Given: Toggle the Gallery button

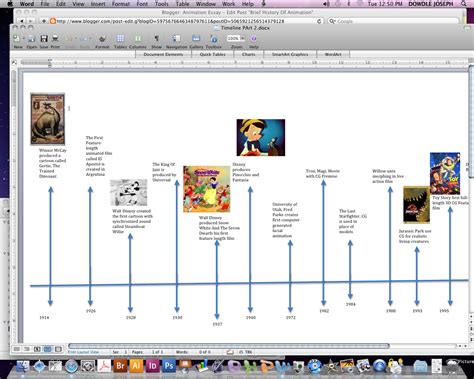Looking at the screenshot, I should 196,39.
